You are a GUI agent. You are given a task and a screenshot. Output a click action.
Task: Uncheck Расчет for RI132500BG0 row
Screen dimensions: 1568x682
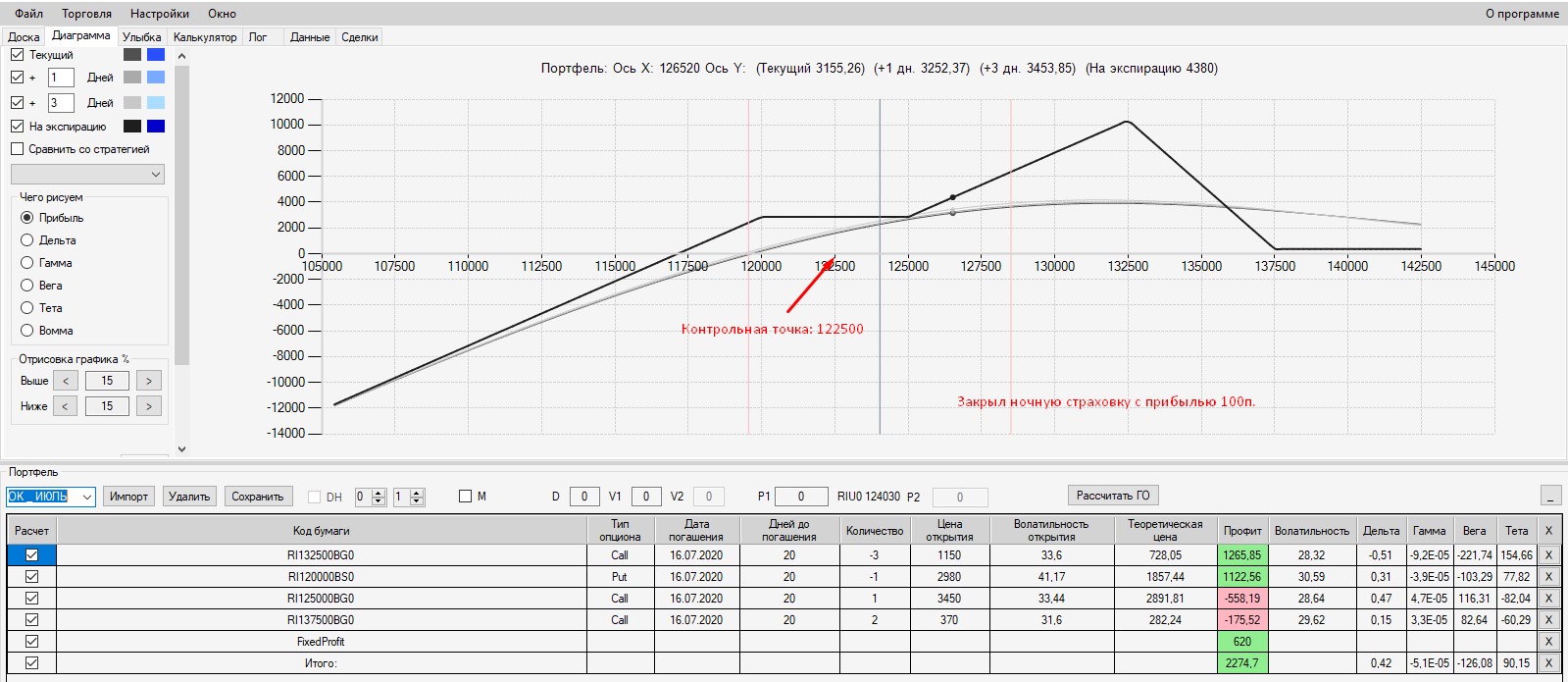tap(32, 555)
